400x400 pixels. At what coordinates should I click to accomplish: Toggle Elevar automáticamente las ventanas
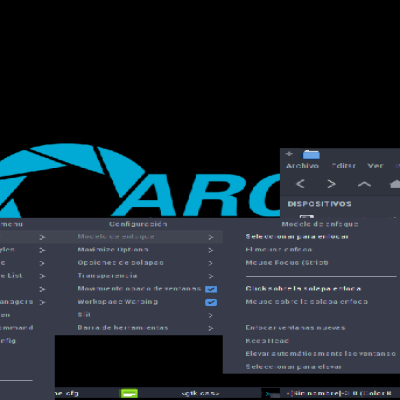pos(320,354)
